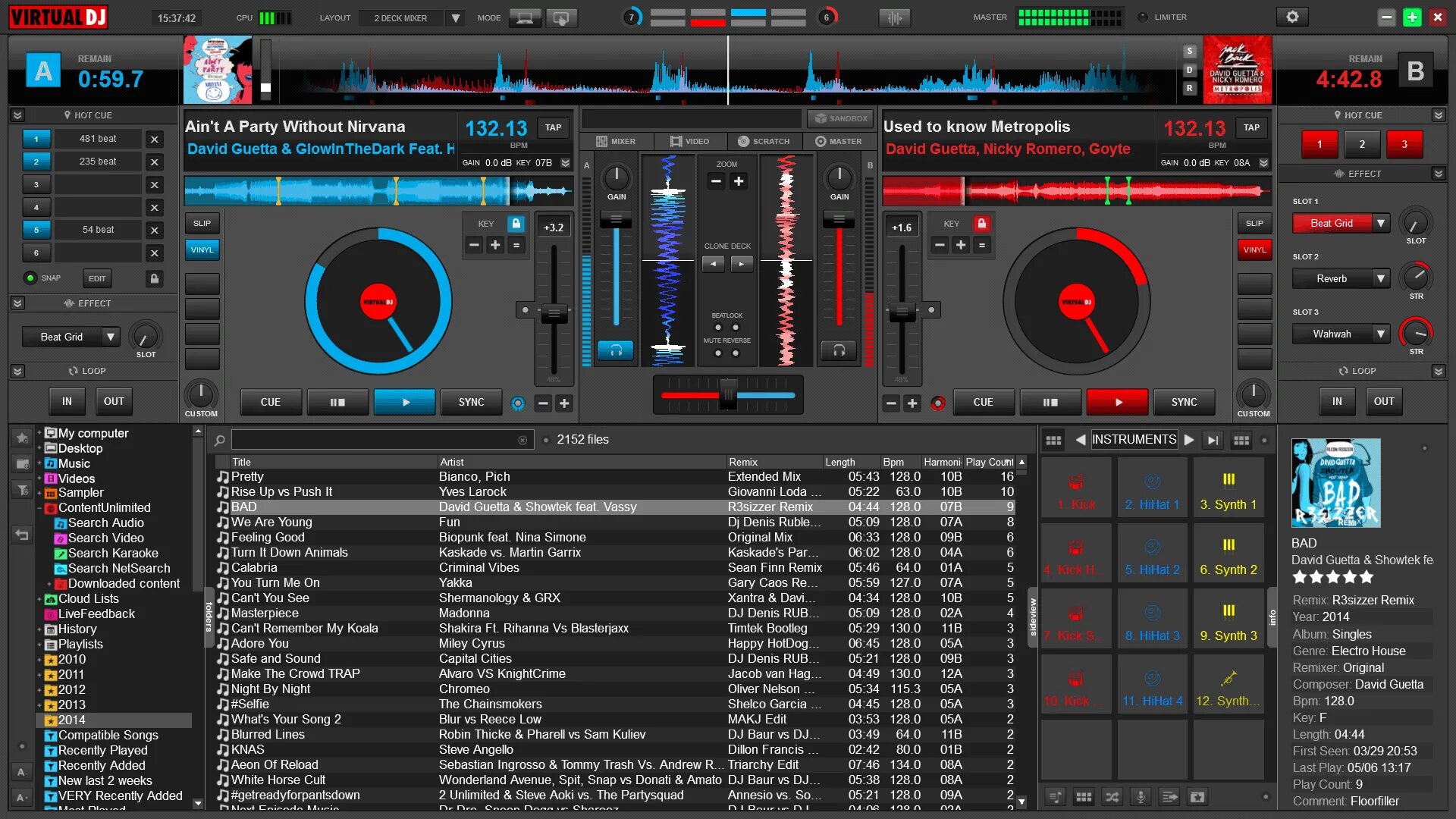Switch to the VIDEO tab
This screenshot has height=819, width=1456.
coord(689,142)
